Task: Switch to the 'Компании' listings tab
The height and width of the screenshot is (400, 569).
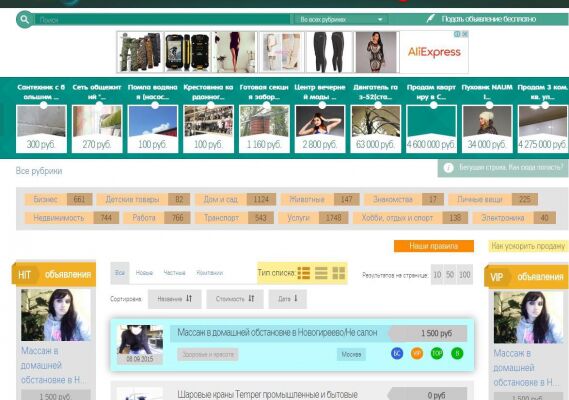Action: tap(210, 273)
